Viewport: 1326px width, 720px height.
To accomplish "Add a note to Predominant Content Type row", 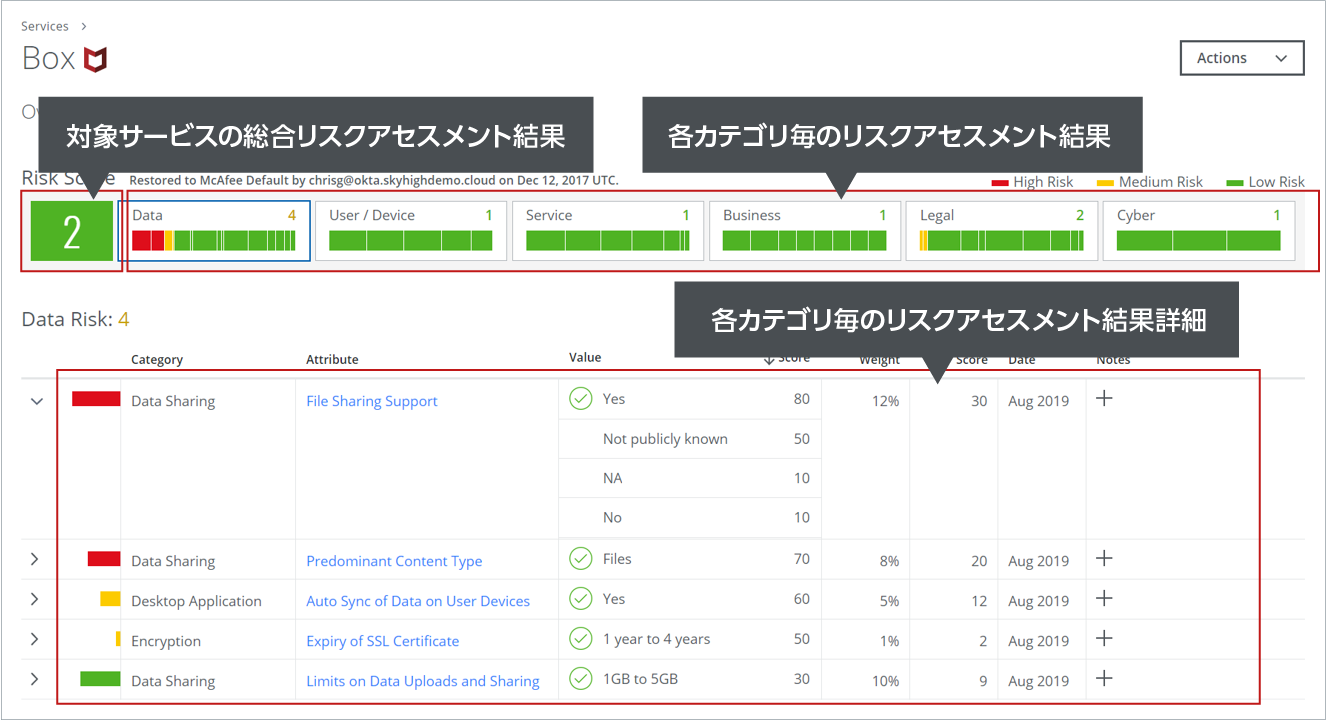I will pyautogui.click(x=1104, y=558).
